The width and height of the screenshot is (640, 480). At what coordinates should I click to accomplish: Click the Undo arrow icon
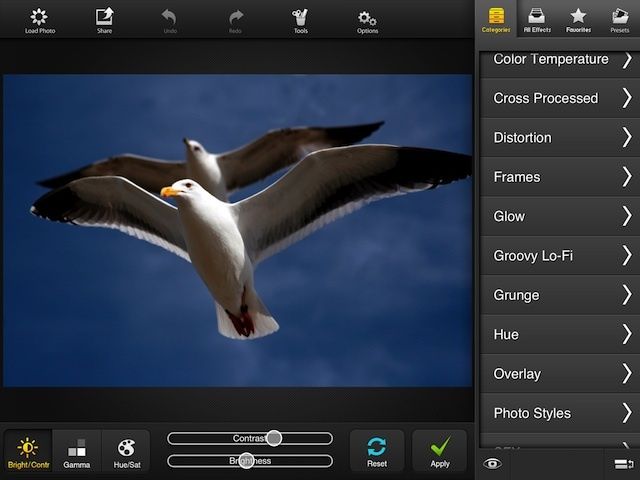169,19
